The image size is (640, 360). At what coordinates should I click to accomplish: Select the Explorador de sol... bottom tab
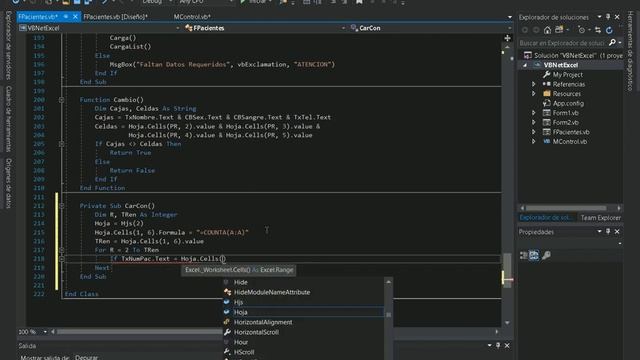coord(546,218)
